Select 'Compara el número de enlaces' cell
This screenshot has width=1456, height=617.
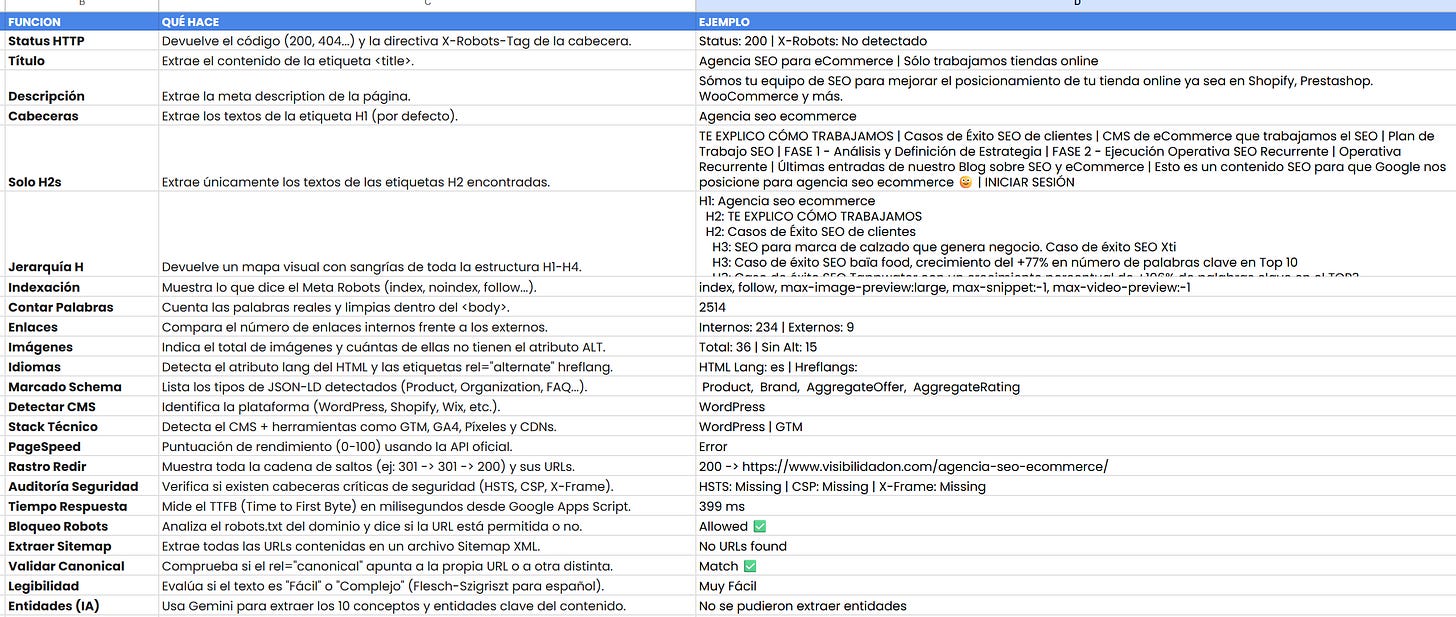pos(426,327)
